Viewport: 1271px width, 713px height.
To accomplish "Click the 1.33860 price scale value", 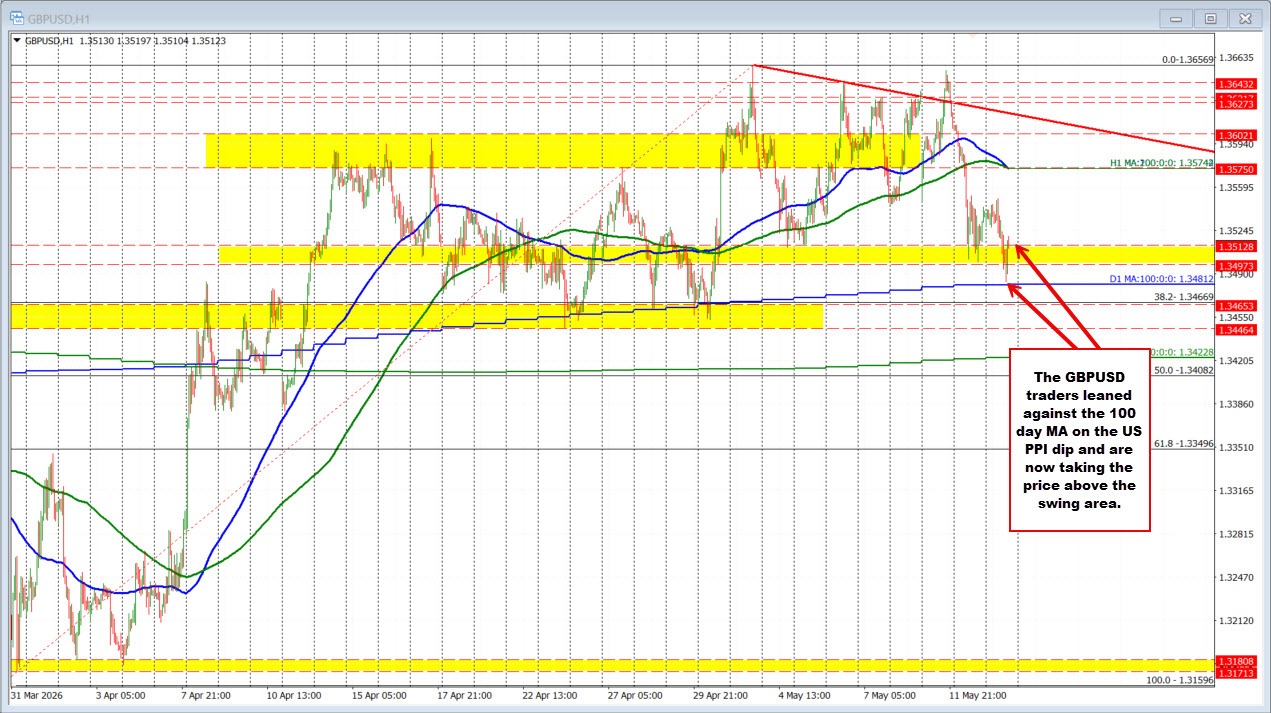I will (1237, 404).
